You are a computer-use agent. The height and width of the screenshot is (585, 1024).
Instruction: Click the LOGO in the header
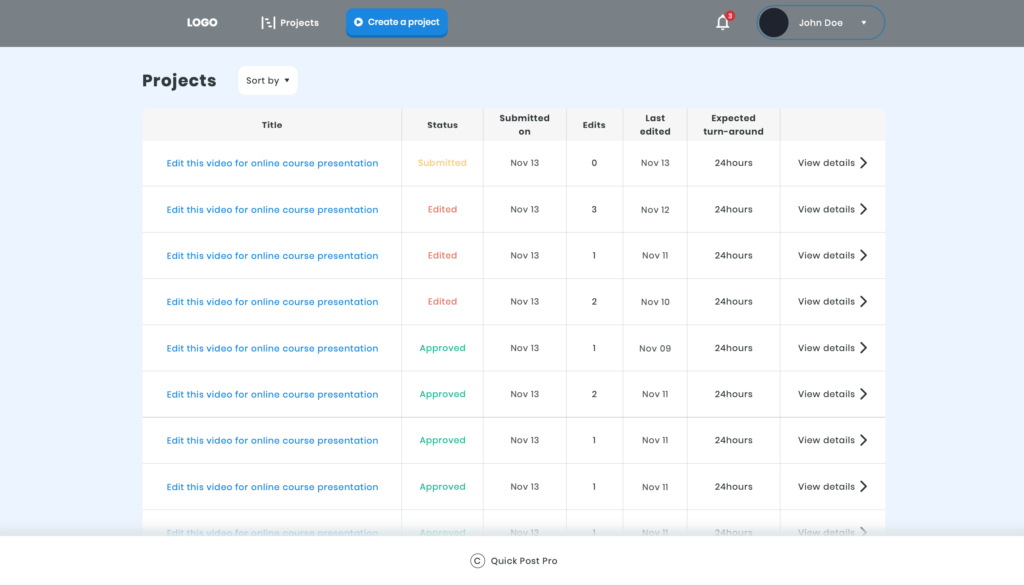click(x=202, y=22)
